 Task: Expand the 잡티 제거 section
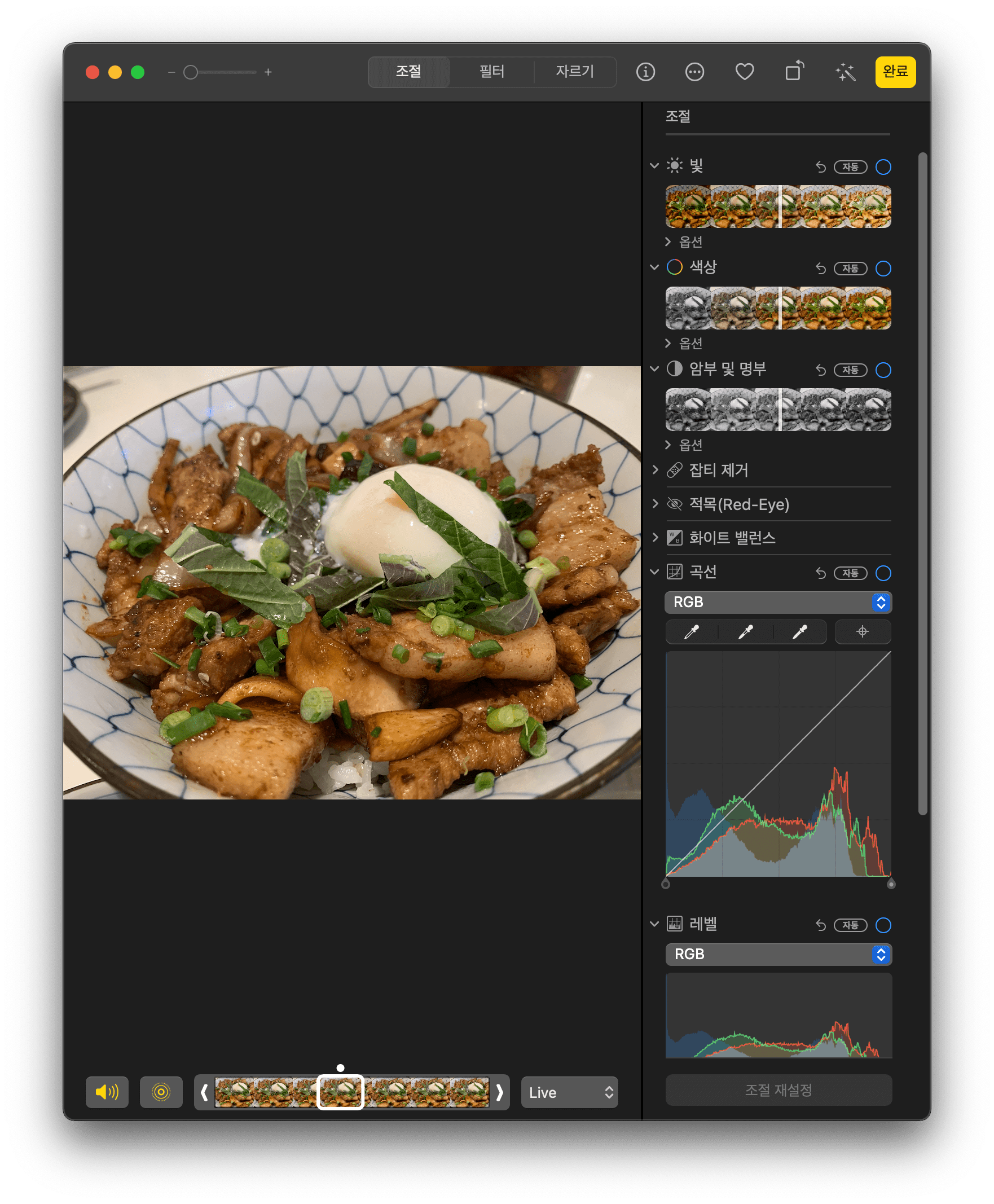(x=655, y=470)
